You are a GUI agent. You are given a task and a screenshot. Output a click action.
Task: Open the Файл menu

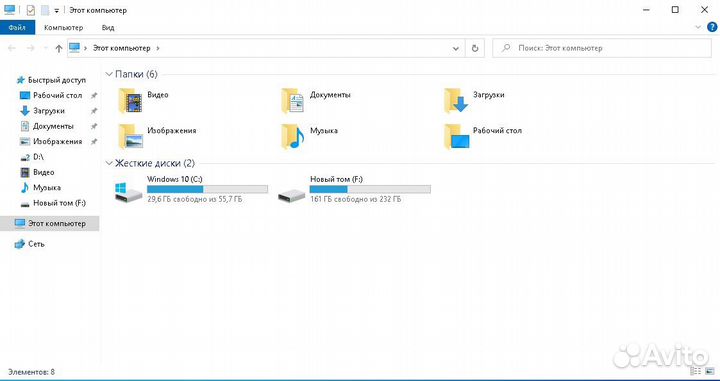click(17, 28)
